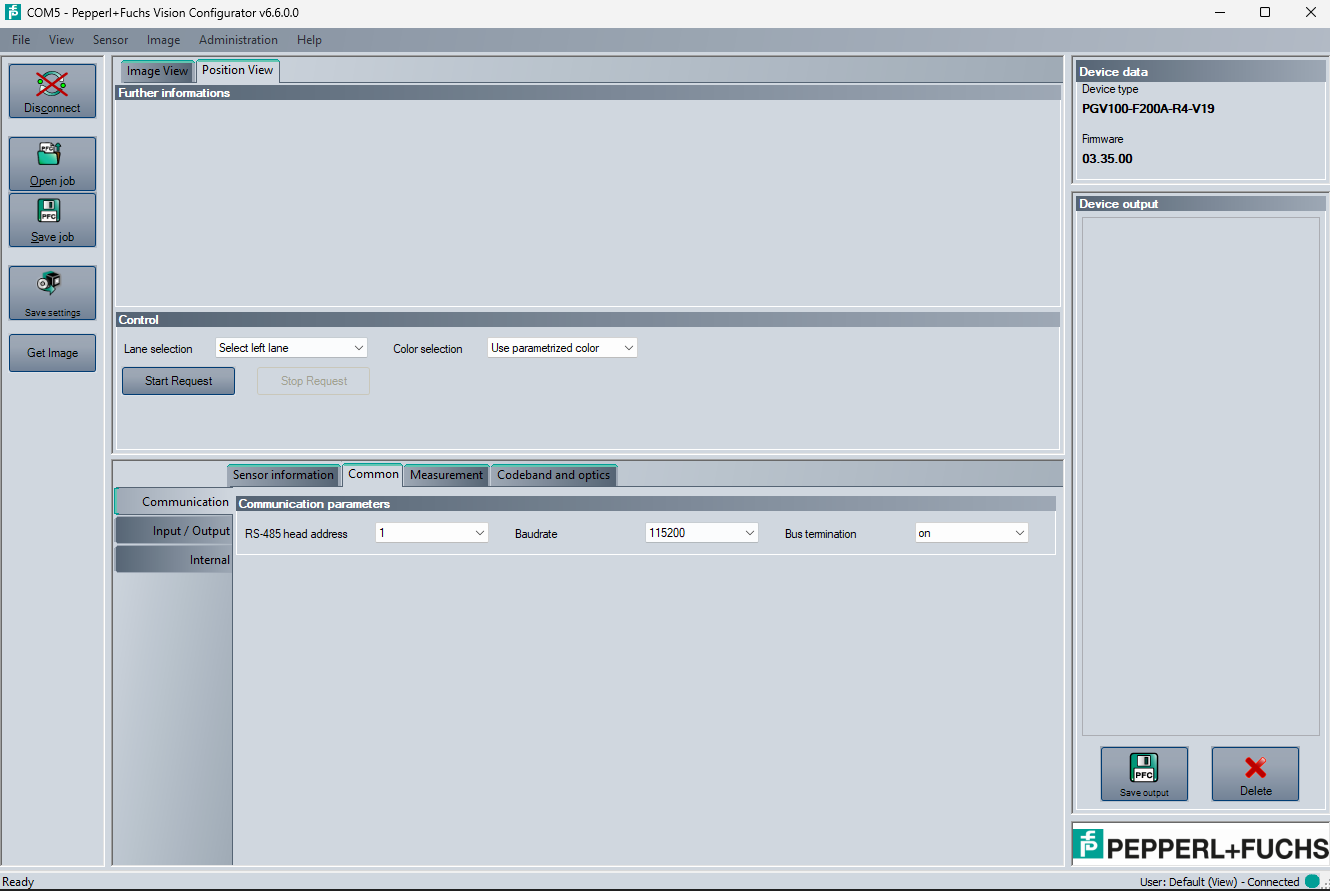Click the device type text PGV100-F200A-R4-V19

1148,109
